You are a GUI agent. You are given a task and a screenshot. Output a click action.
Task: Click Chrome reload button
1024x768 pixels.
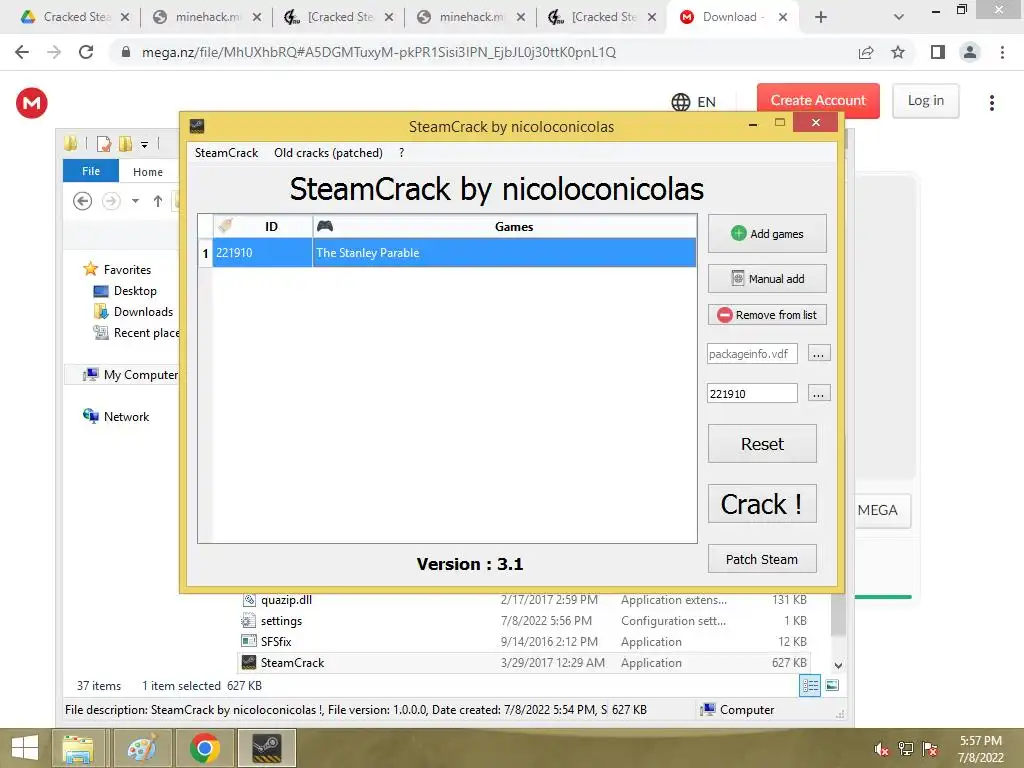click(86, 52)
